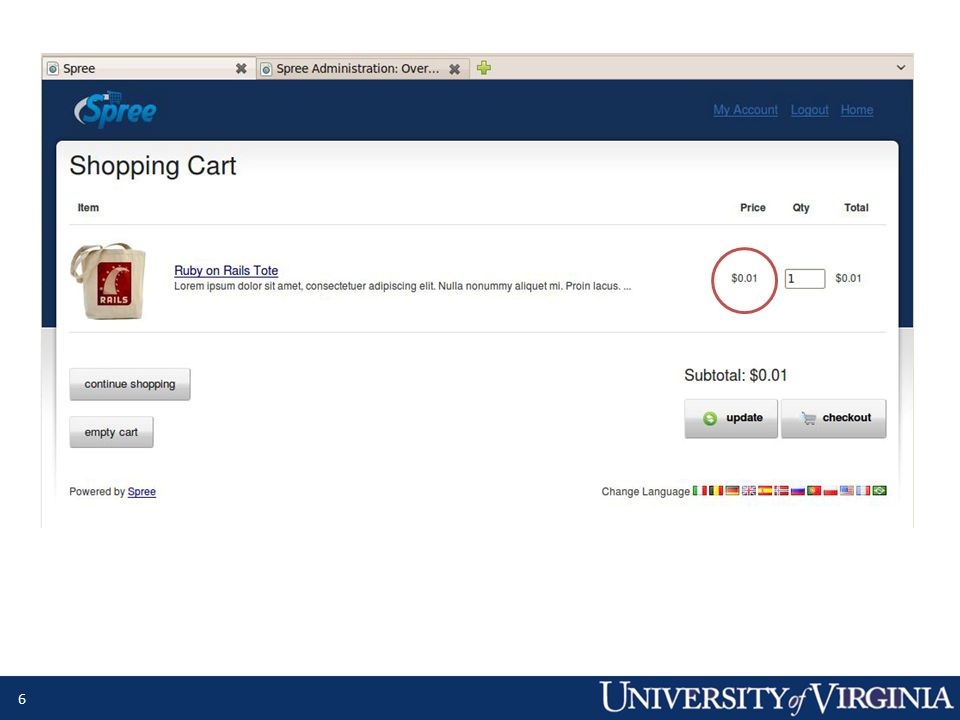Choose the Portuguese flag language icon
The width and height of the screenshot is (960, 720).
[814, 490]
